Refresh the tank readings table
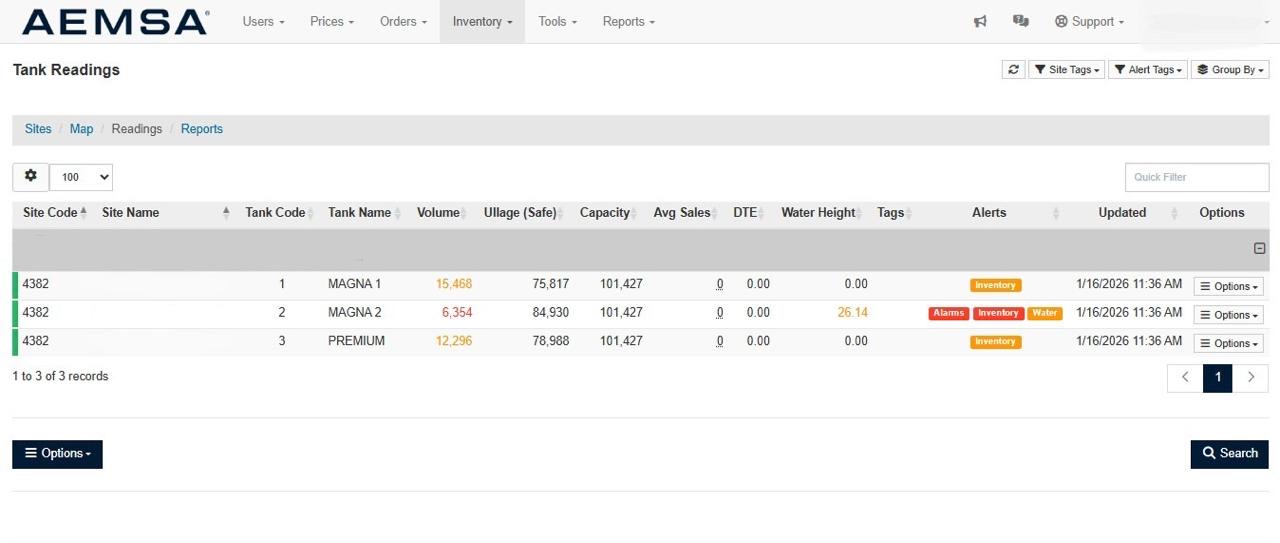1280x543 pixels. coord(1013,70)
